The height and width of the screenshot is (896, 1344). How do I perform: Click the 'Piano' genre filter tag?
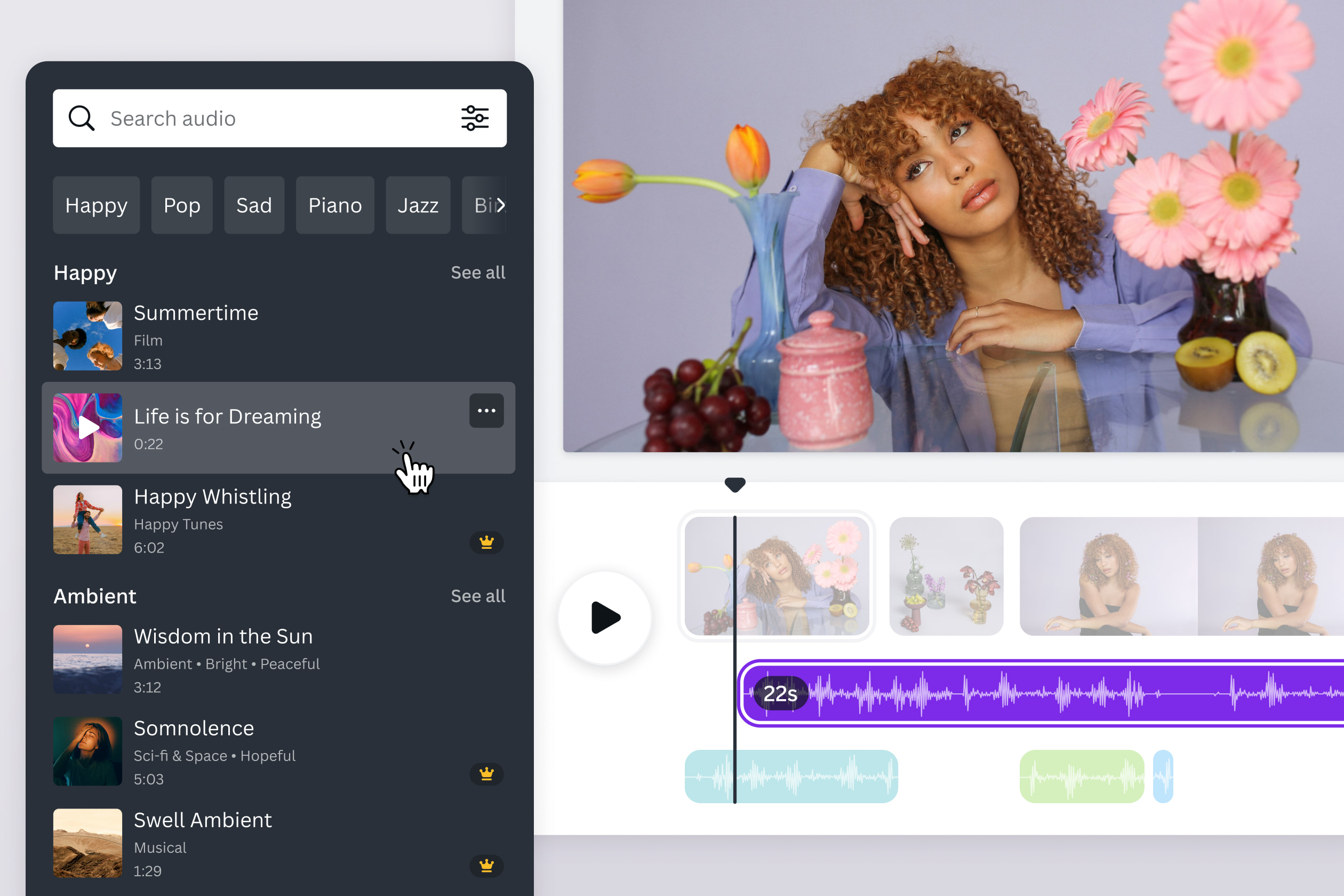(x=335, y=205)
